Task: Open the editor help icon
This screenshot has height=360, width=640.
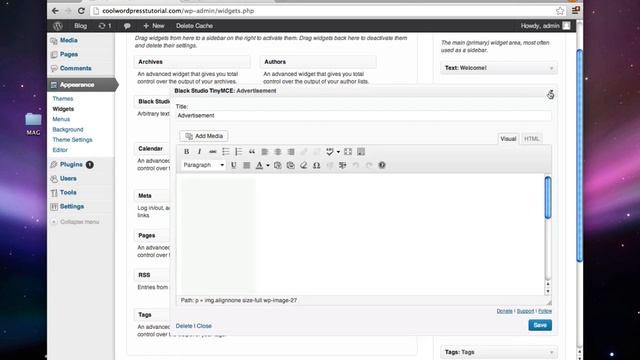Action: [382, 165]
